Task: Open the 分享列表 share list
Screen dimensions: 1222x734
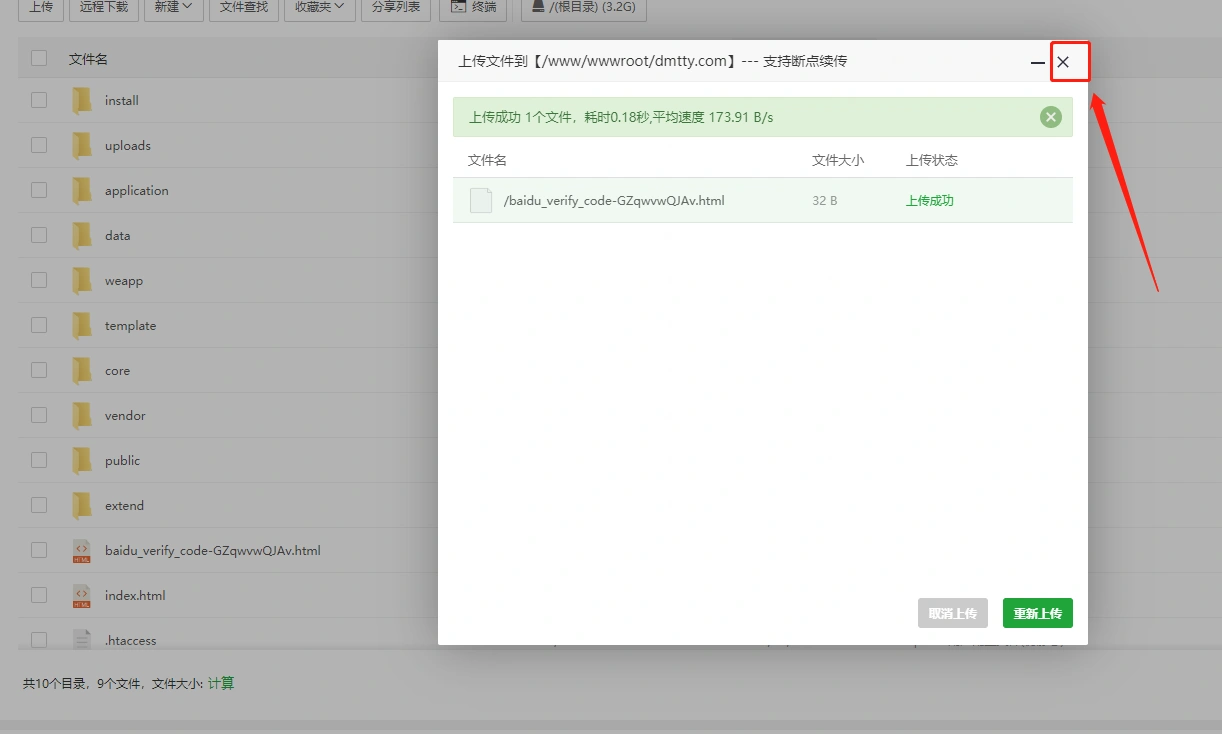Action: (395, 8)
